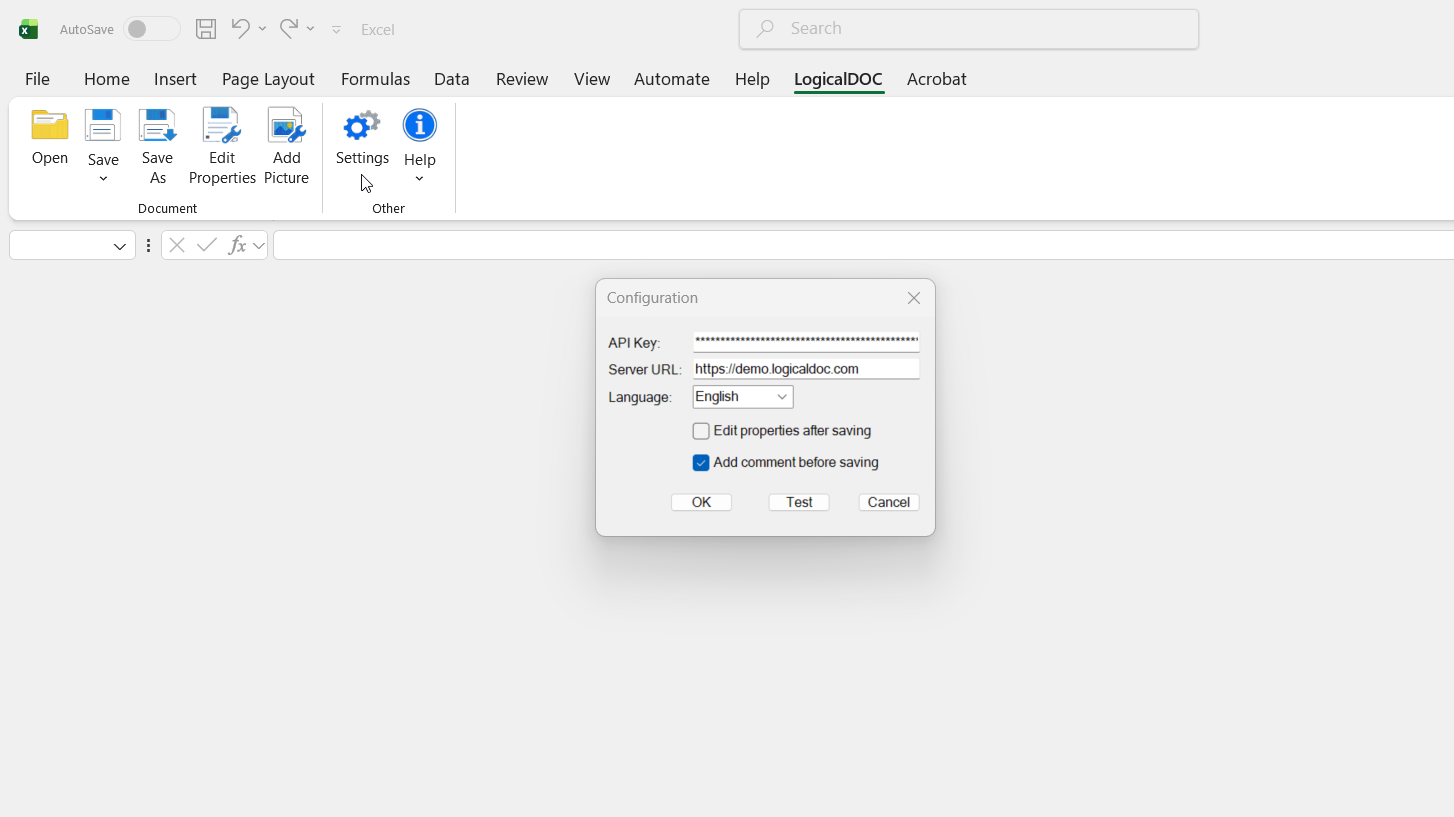Switch to the Home tab
1454x817 pixels.
(x=106, y=79)
